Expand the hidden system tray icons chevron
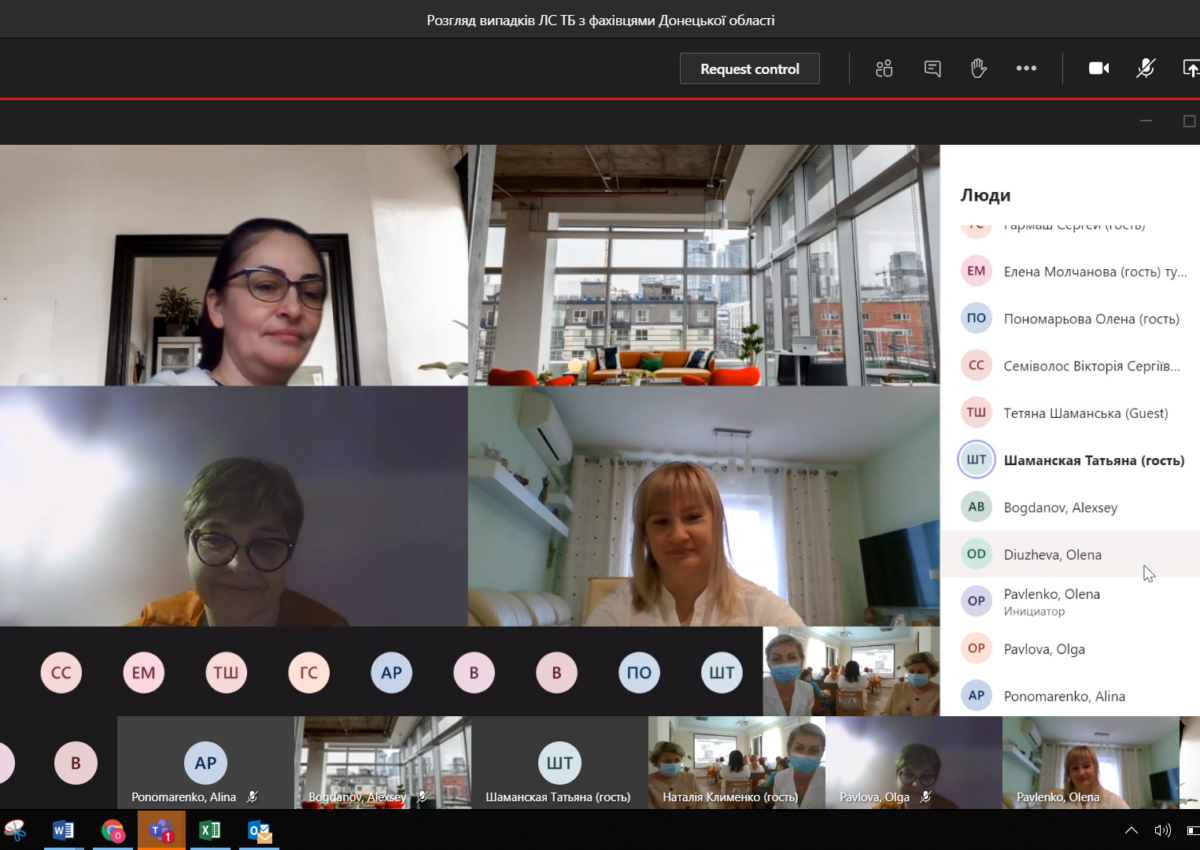 click(x=1131, y=830)
